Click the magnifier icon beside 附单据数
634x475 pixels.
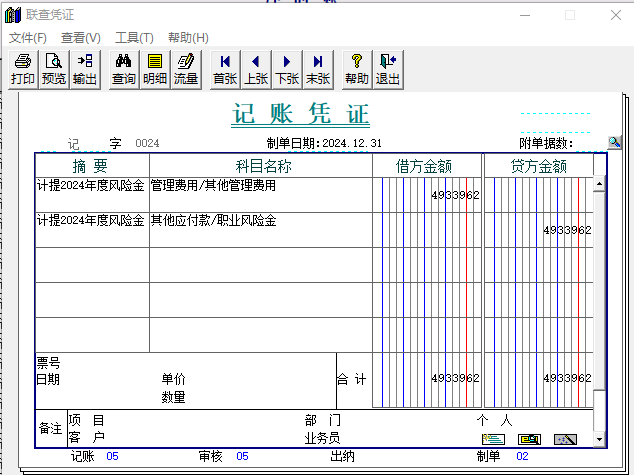[614, 143]
